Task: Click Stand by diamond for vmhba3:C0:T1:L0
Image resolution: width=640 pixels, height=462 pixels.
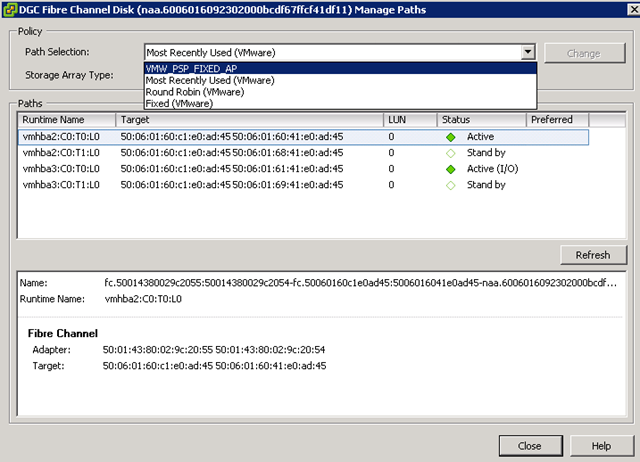Action: 451,185
